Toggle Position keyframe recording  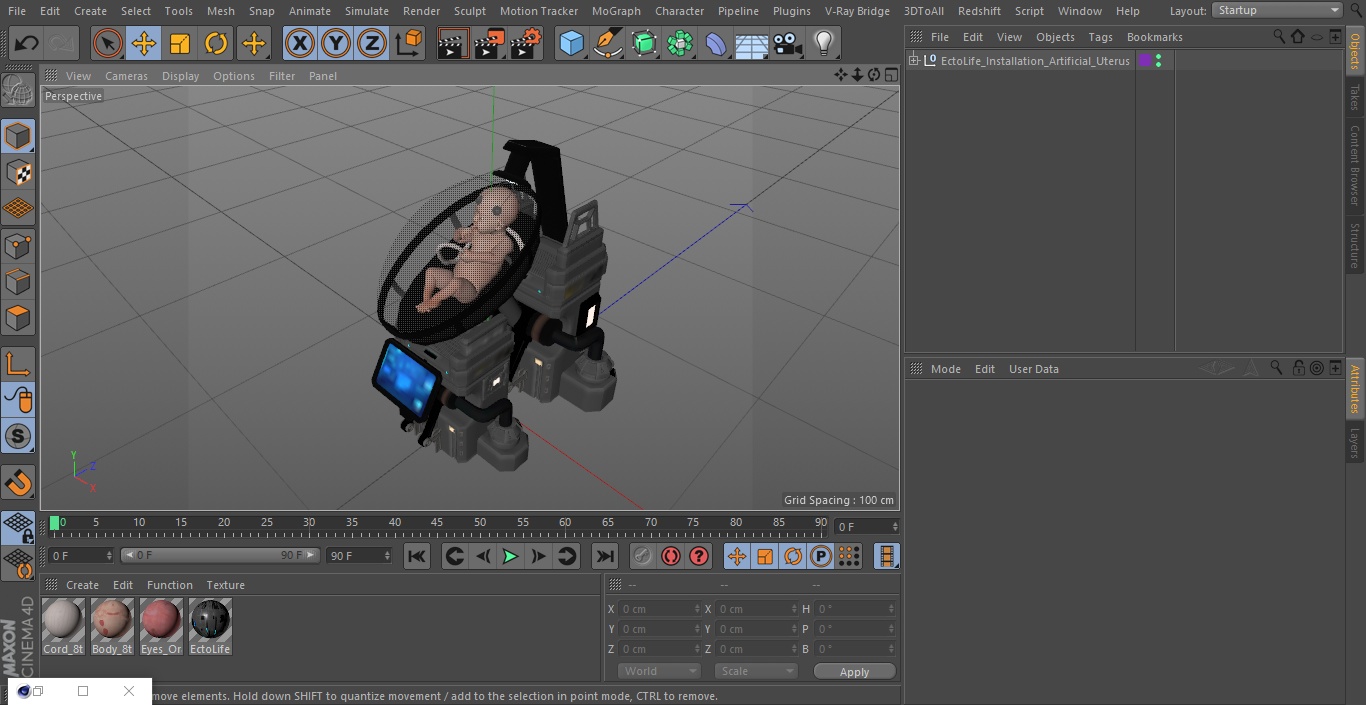click(x=737, y=556)
